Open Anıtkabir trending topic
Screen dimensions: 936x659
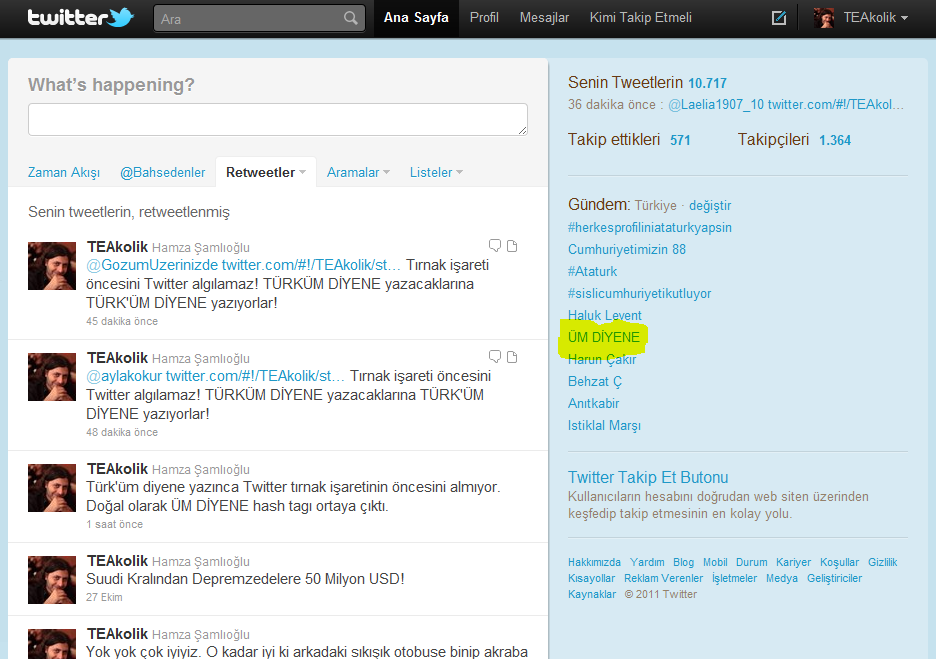pyautogui.click(x=593, y=404)
